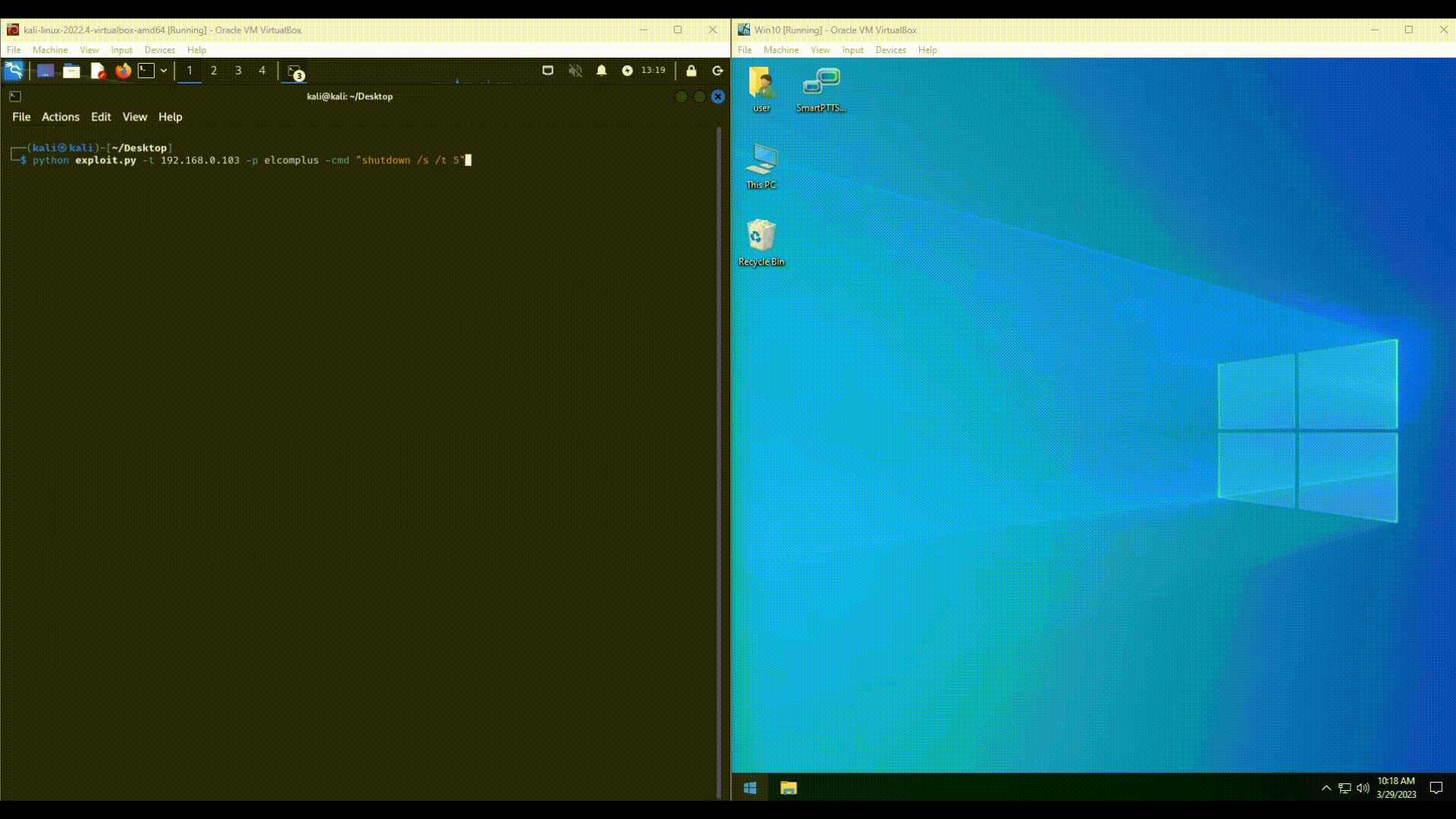Expand the terminal dropdown arrow in Kali panel

(x=164, y=71)
